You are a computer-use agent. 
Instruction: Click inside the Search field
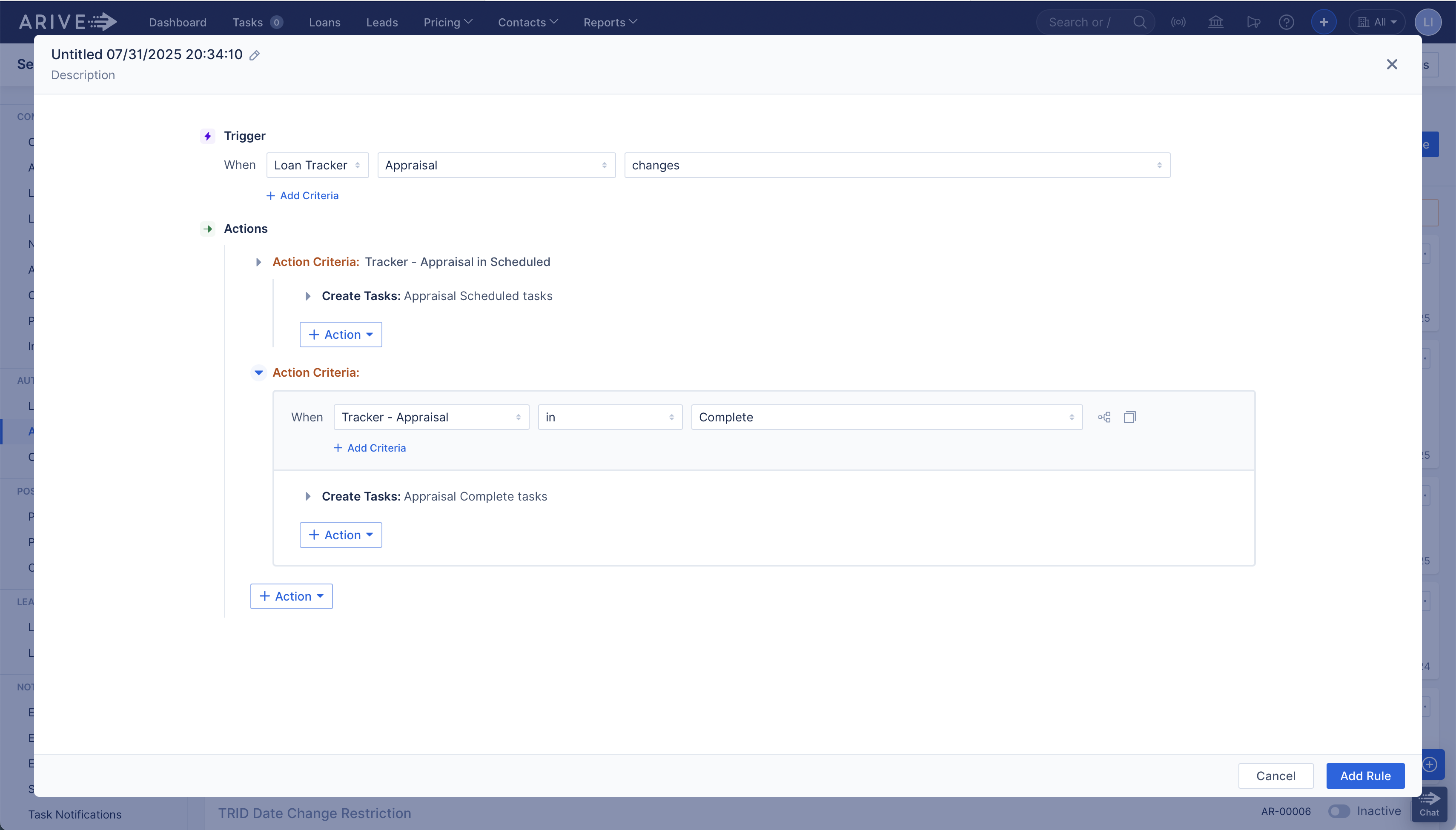tap(1083, 22)
